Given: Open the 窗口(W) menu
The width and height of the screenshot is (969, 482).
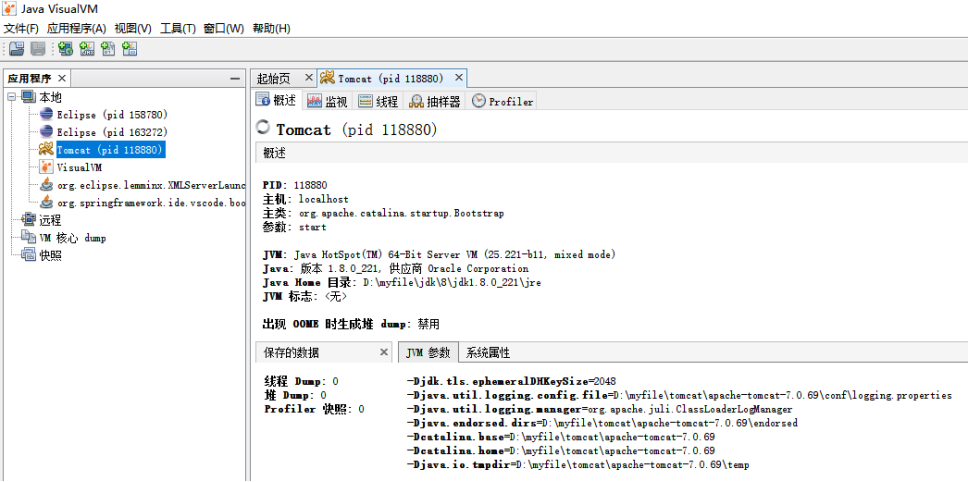Looking at the screenshot, I should coord(224,28).
